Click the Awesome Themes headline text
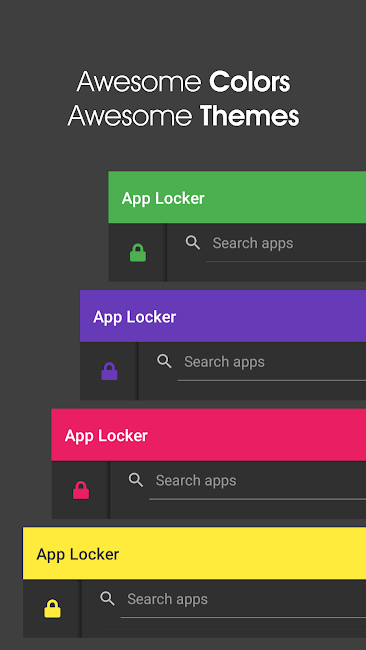The height and width of the screenshot is (650, 366). [183, 115]
